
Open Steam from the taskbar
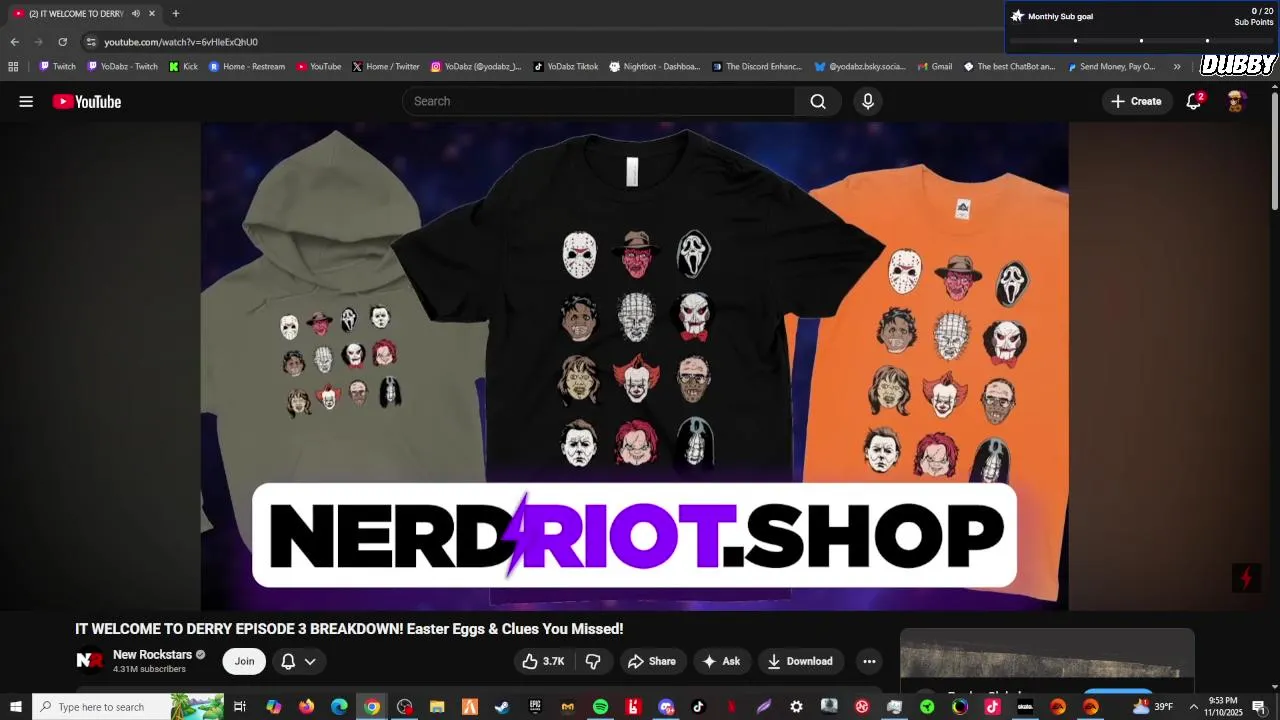coord(502,707)
